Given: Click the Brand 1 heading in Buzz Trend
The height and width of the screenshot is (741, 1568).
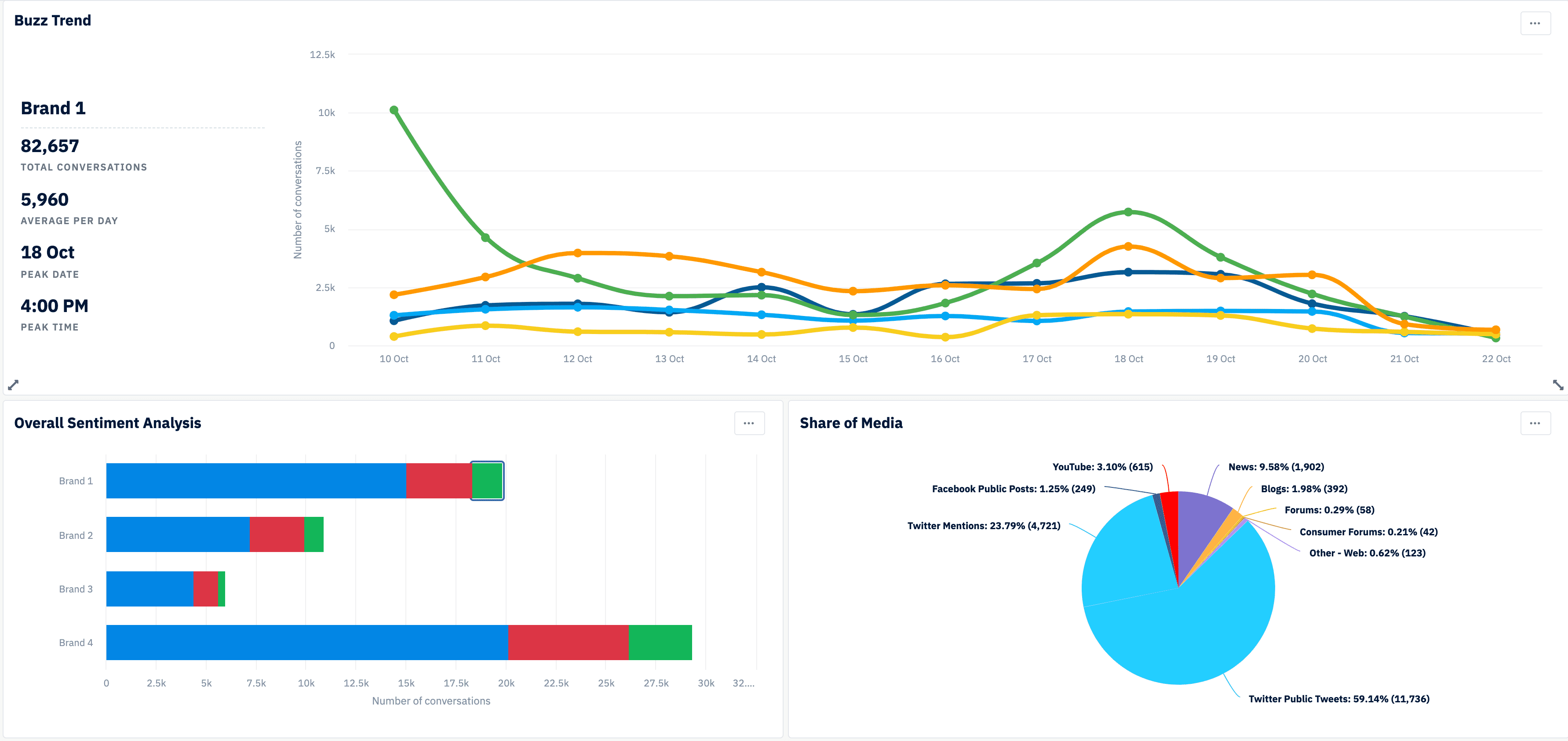Looking at the screenshot, I should click(x=53, y=108).
